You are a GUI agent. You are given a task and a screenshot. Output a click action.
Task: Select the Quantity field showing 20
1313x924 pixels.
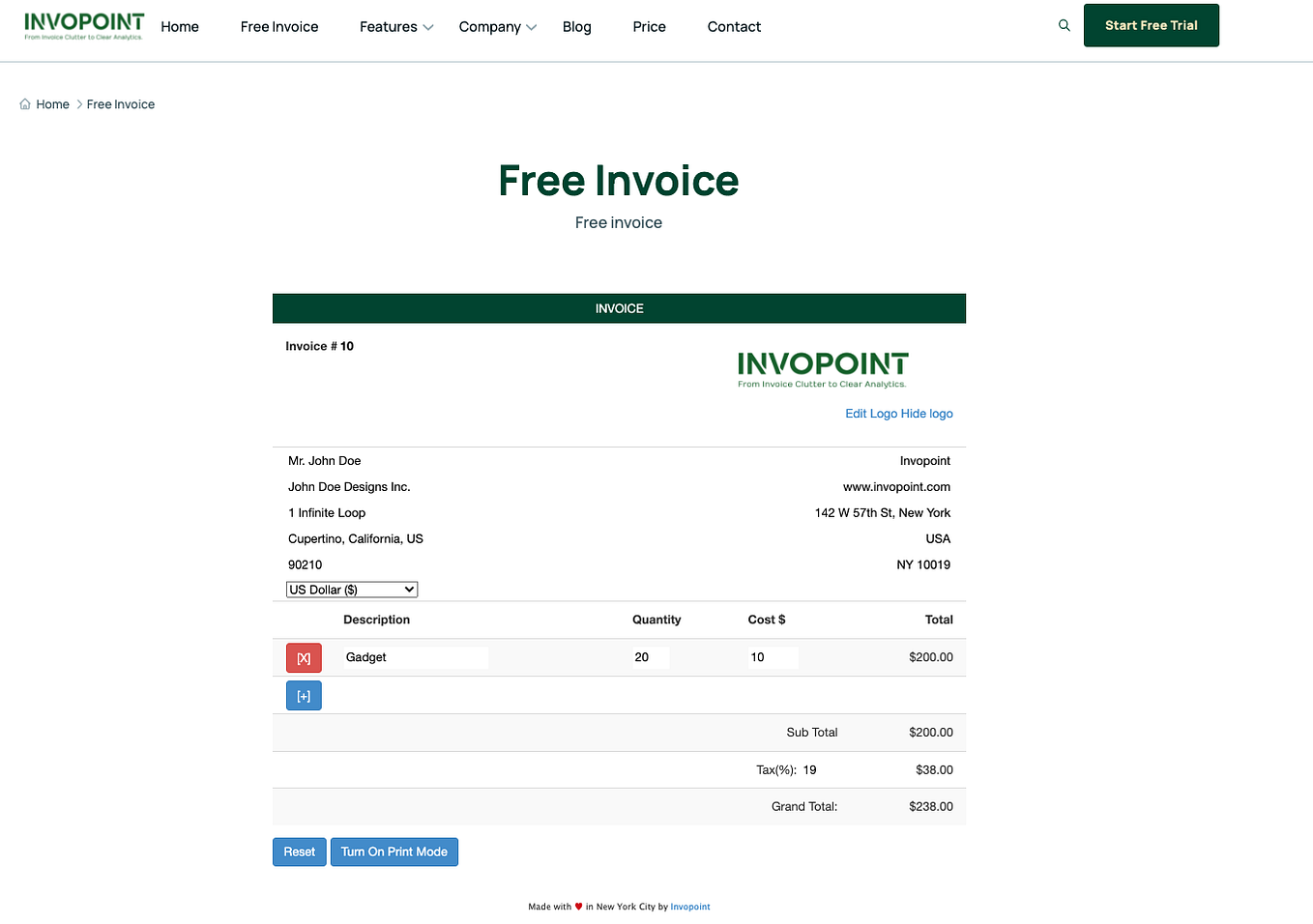pyautogui.click(x=651, y=657)
